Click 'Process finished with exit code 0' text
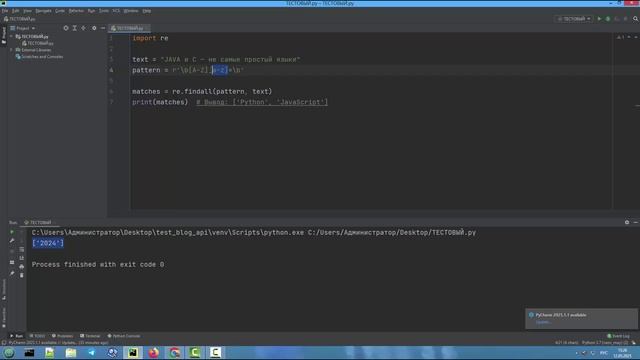The width and height of the screenshot is (640, 360). 98,264
